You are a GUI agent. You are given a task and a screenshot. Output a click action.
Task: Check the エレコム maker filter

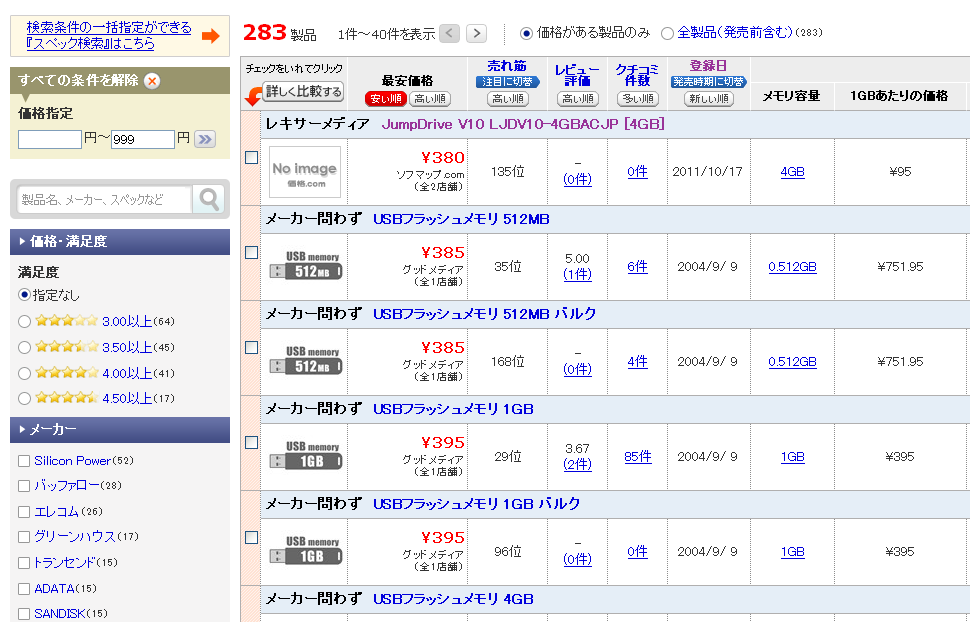pos(24,512)
